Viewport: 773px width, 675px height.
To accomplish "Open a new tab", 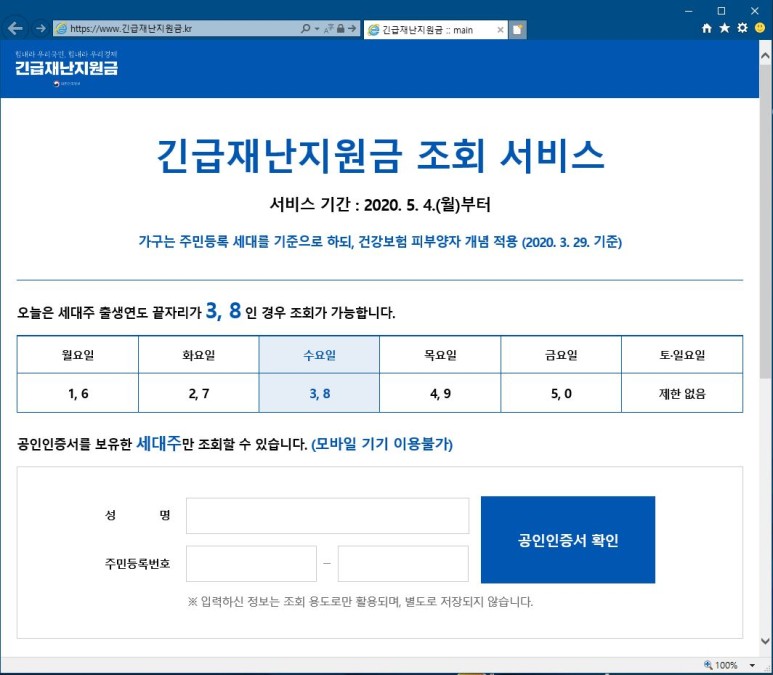I will coord(517,30).
